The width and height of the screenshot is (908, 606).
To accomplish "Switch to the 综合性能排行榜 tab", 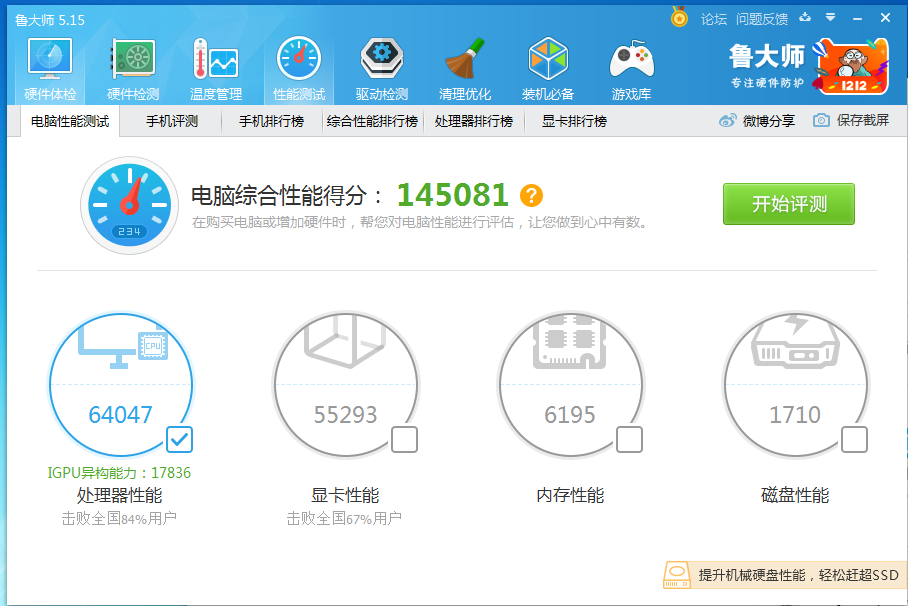I will click(x=372, y=121).
